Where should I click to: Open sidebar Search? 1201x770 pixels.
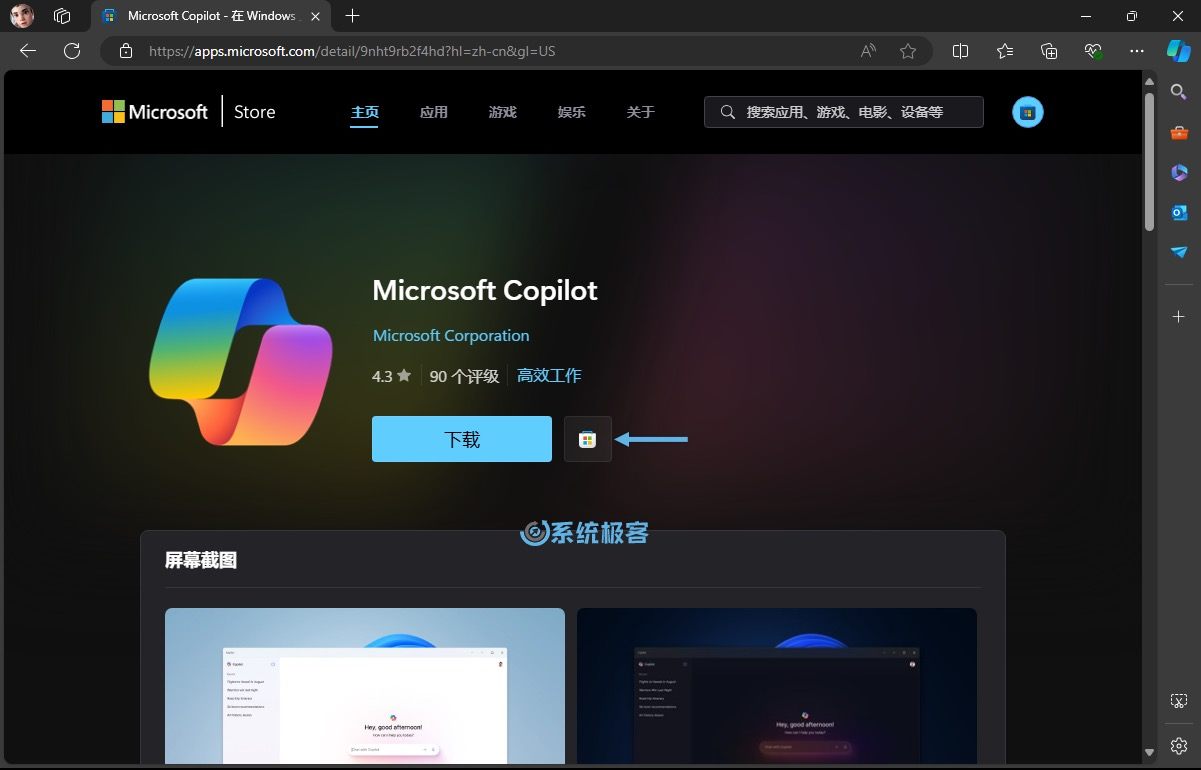(x=1179, y=92)
